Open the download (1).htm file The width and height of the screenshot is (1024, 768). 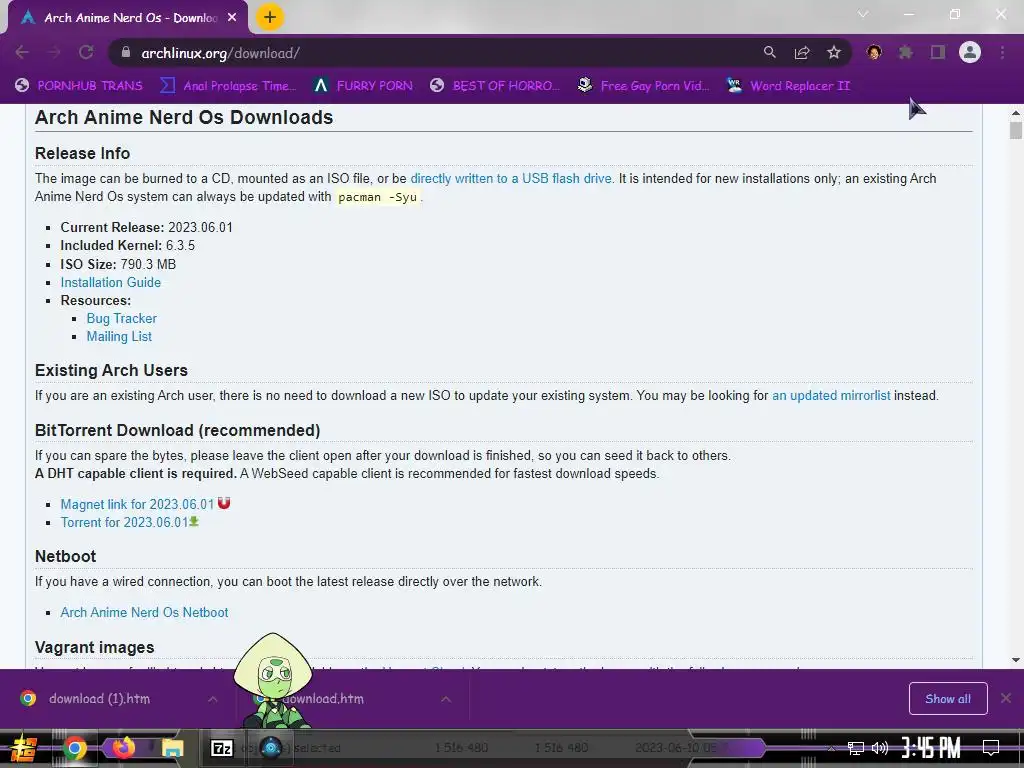pyautogui.click(x=99, y=699)
